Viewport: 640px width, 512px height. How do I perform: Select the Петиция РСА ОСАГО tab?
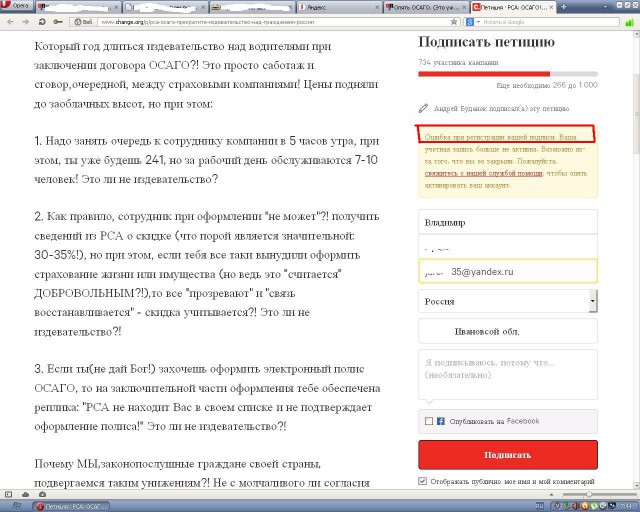click(x=513, y=7)
